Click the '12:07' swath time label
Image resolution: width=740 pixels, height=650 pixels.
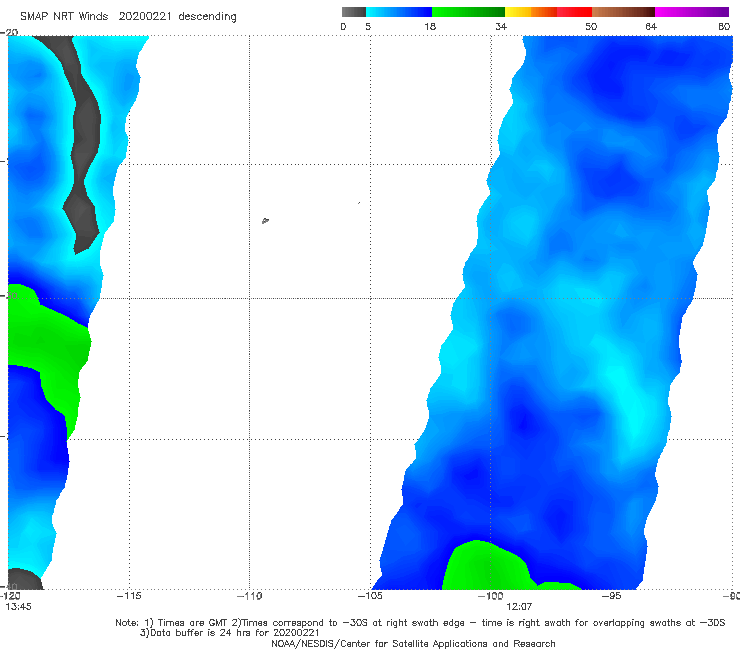(519, 607)
